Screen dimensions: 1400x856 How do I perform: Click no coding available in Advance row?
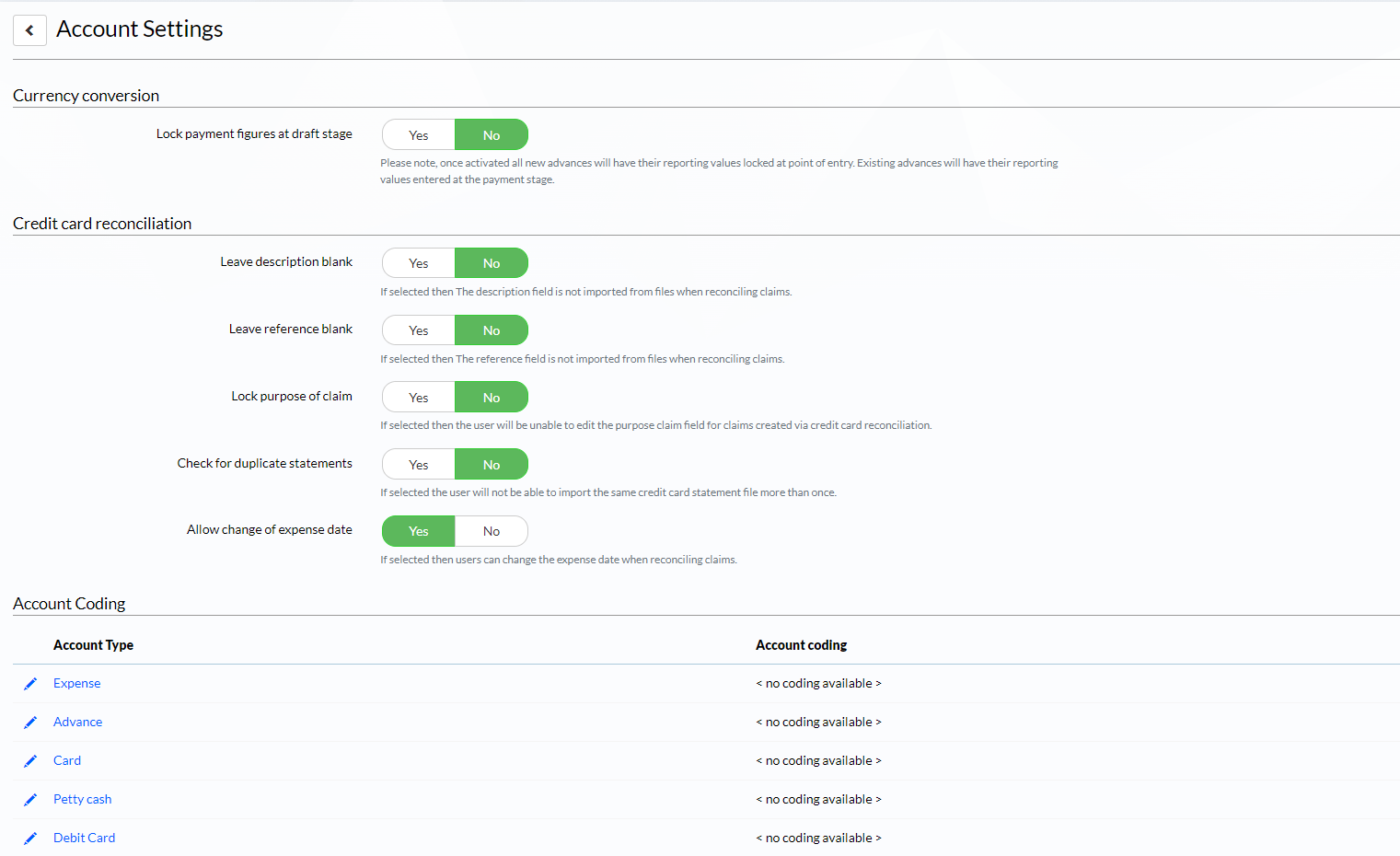pos(819,722)
